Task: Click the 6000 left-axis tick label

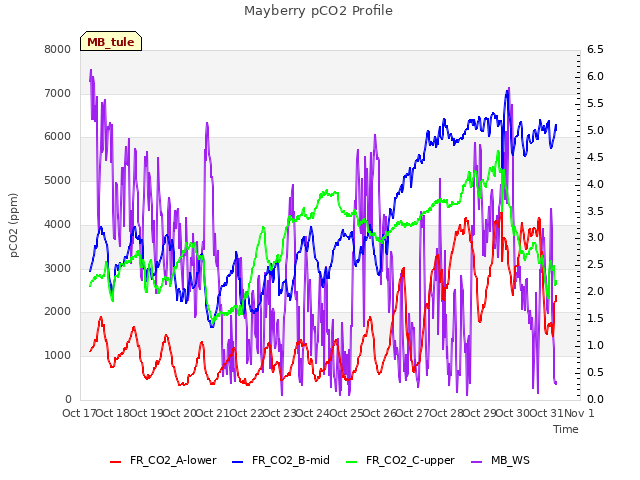Action: tap(58, 137)
